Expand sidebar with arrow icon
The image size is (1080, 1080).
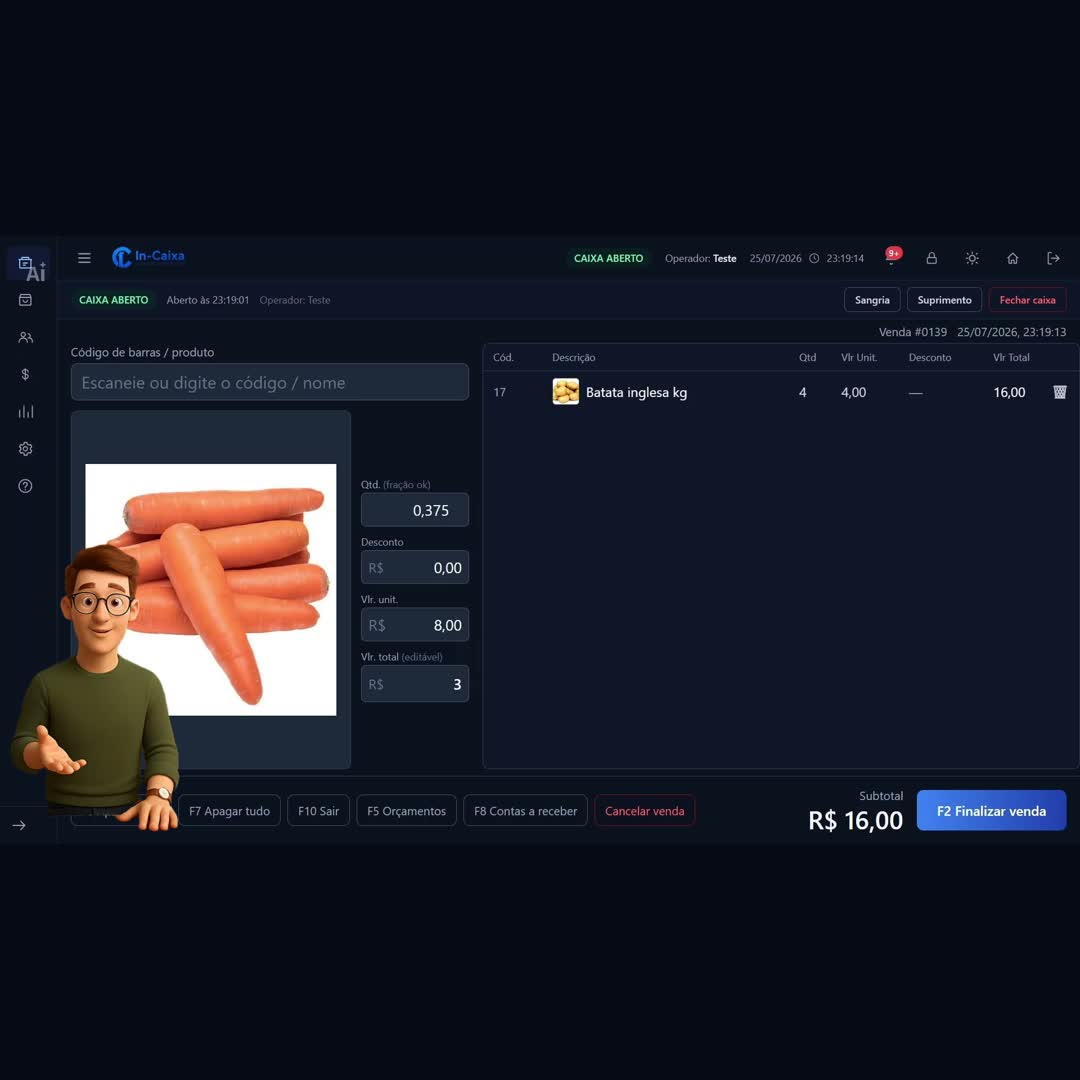coord(19,825)
